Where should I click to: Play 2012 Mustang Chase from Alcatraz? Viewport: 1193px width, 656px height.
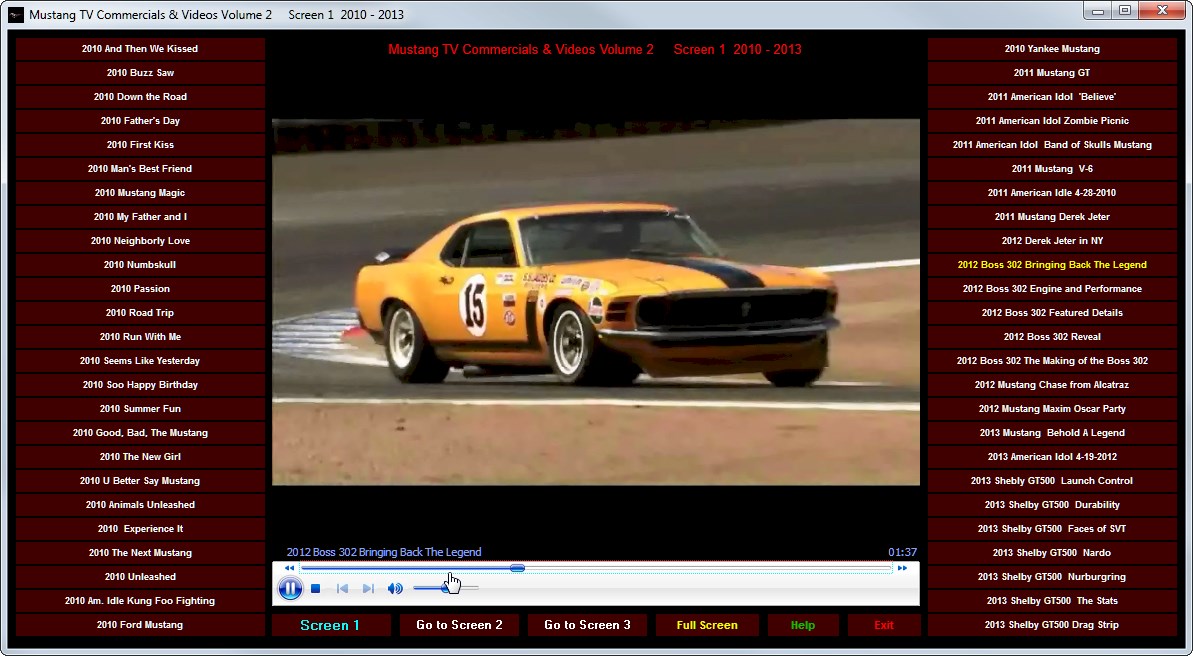coord(1052,384)
